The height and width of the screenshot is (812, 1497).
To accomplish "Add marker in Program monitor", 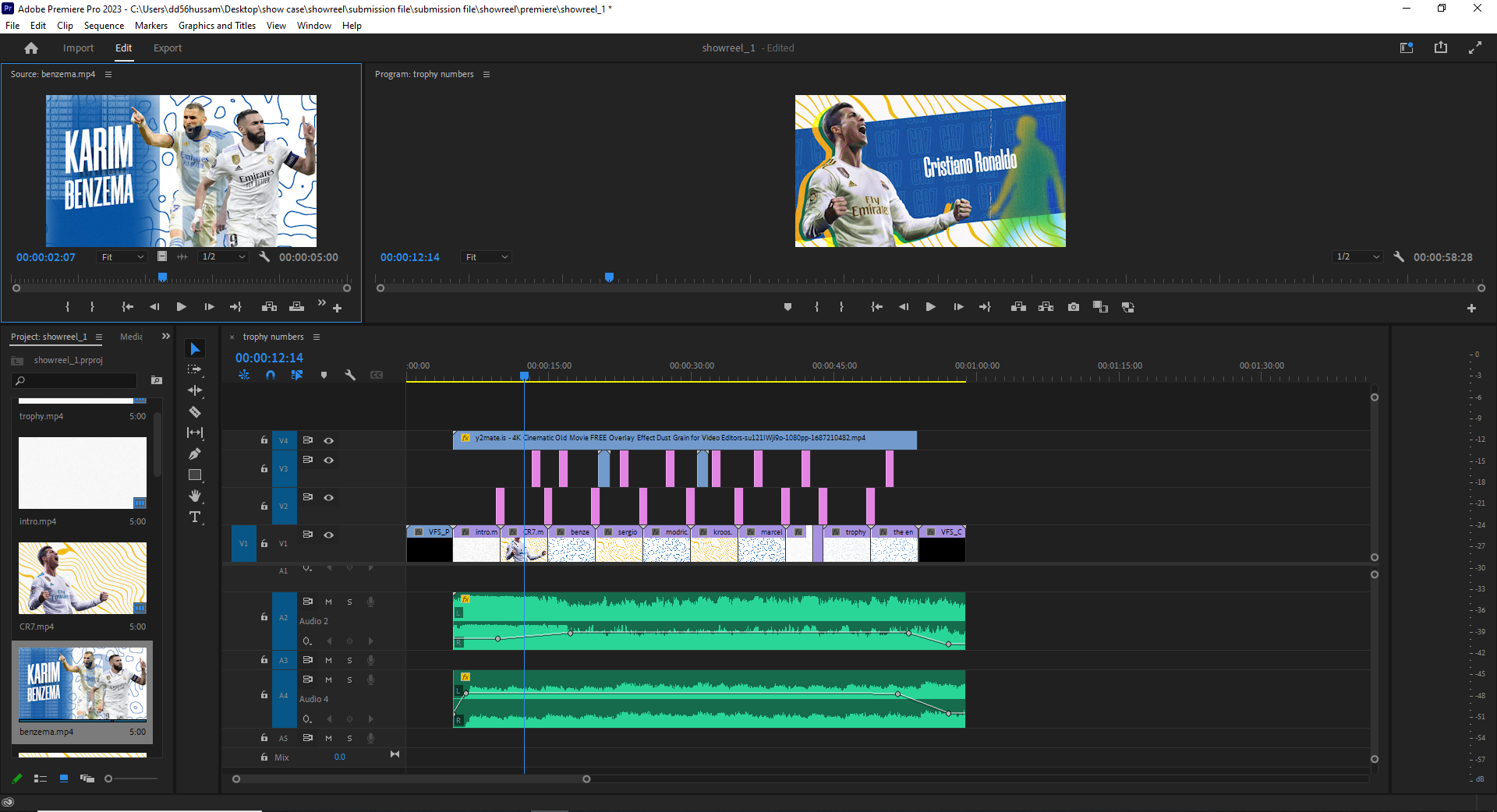I will [787, 307].
